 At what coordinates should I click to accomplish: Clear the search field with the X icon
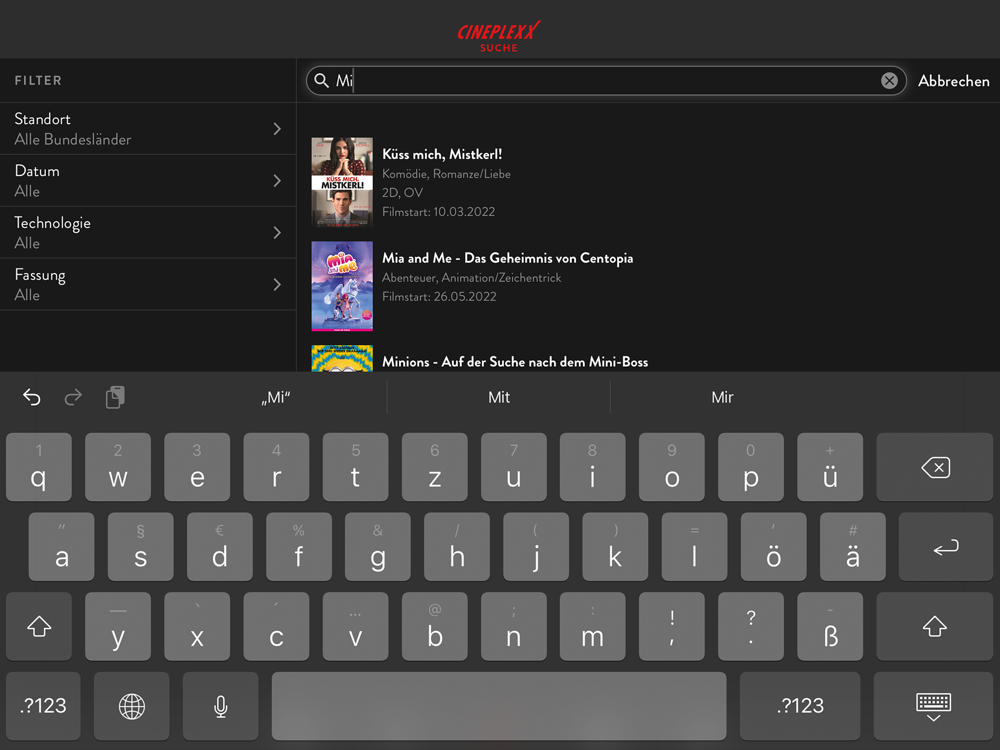point(889,80)
